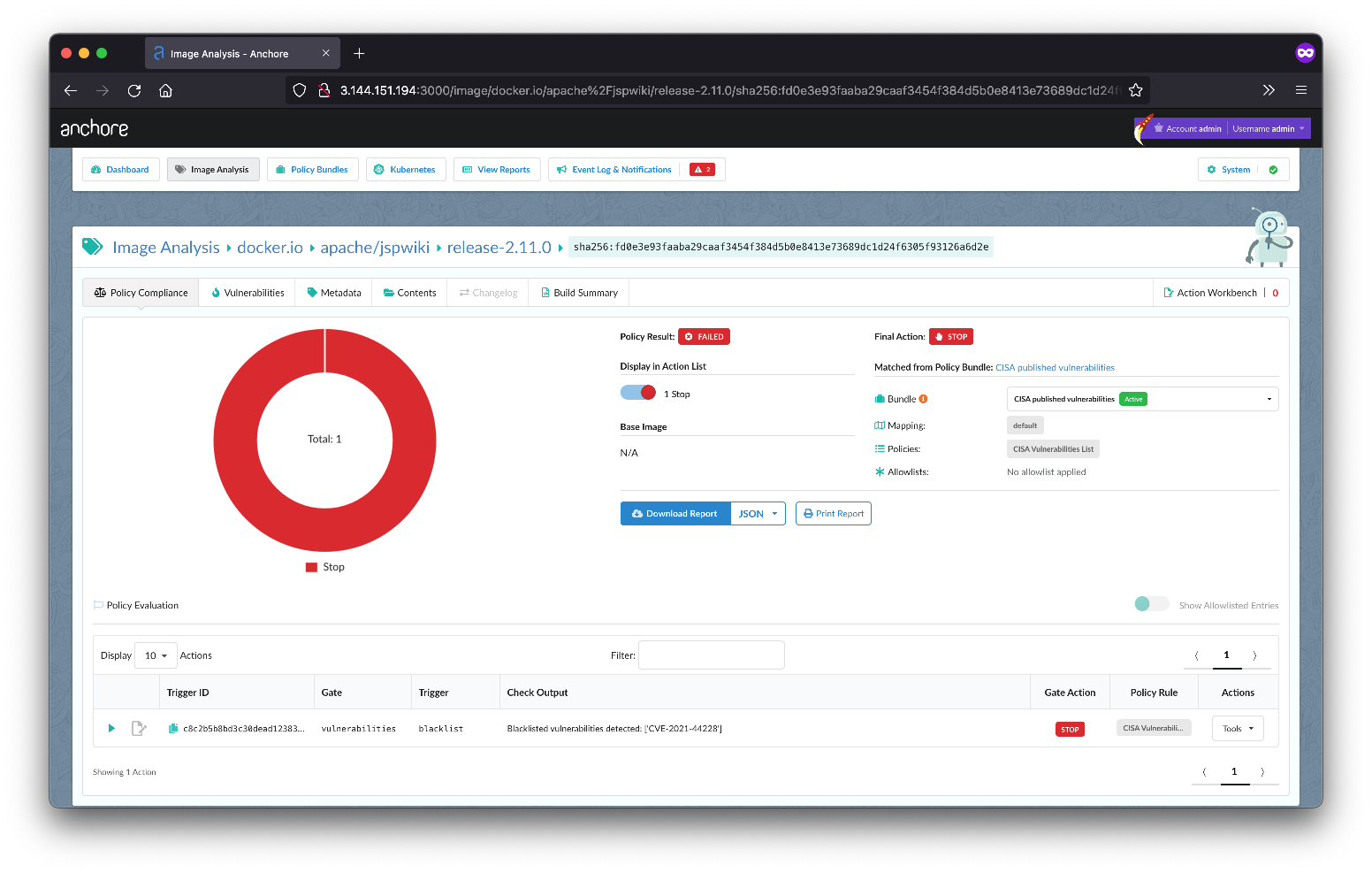
Task: Click the edit icon in the trigger row
Action: (x=139, y=728)
